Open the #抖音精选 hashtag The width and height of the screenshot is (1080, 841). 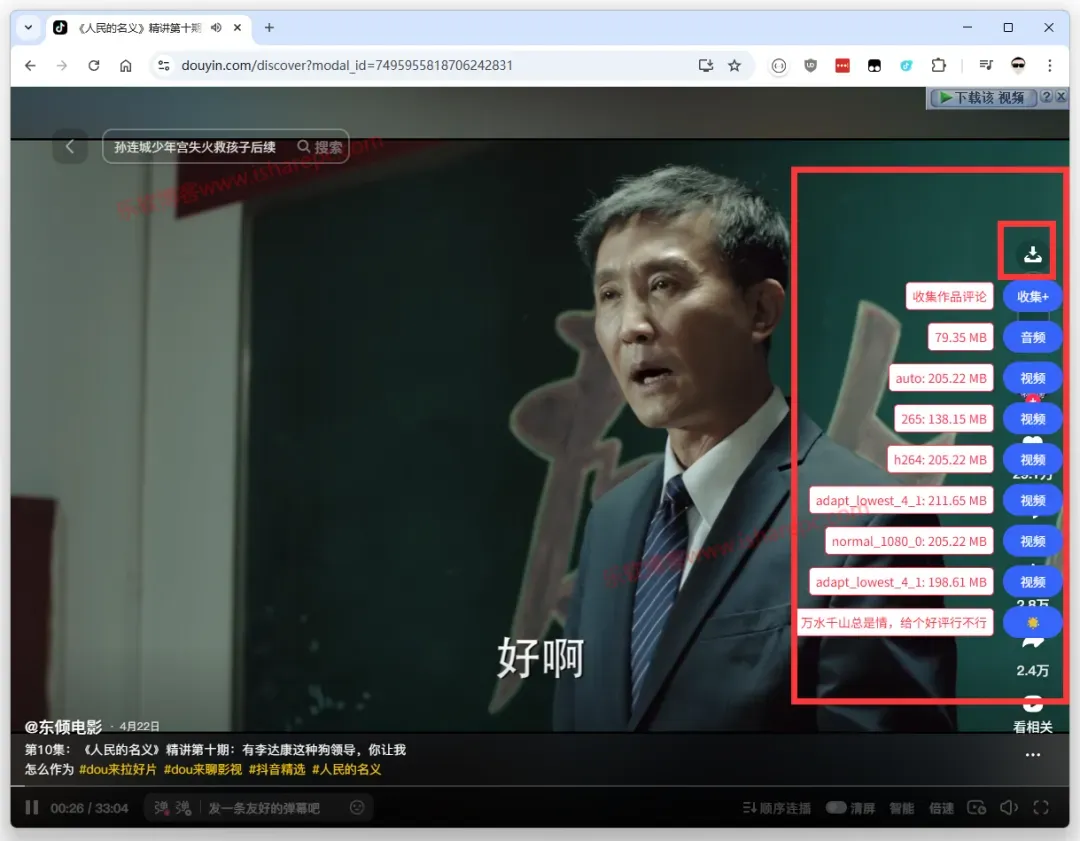point(276,769)
